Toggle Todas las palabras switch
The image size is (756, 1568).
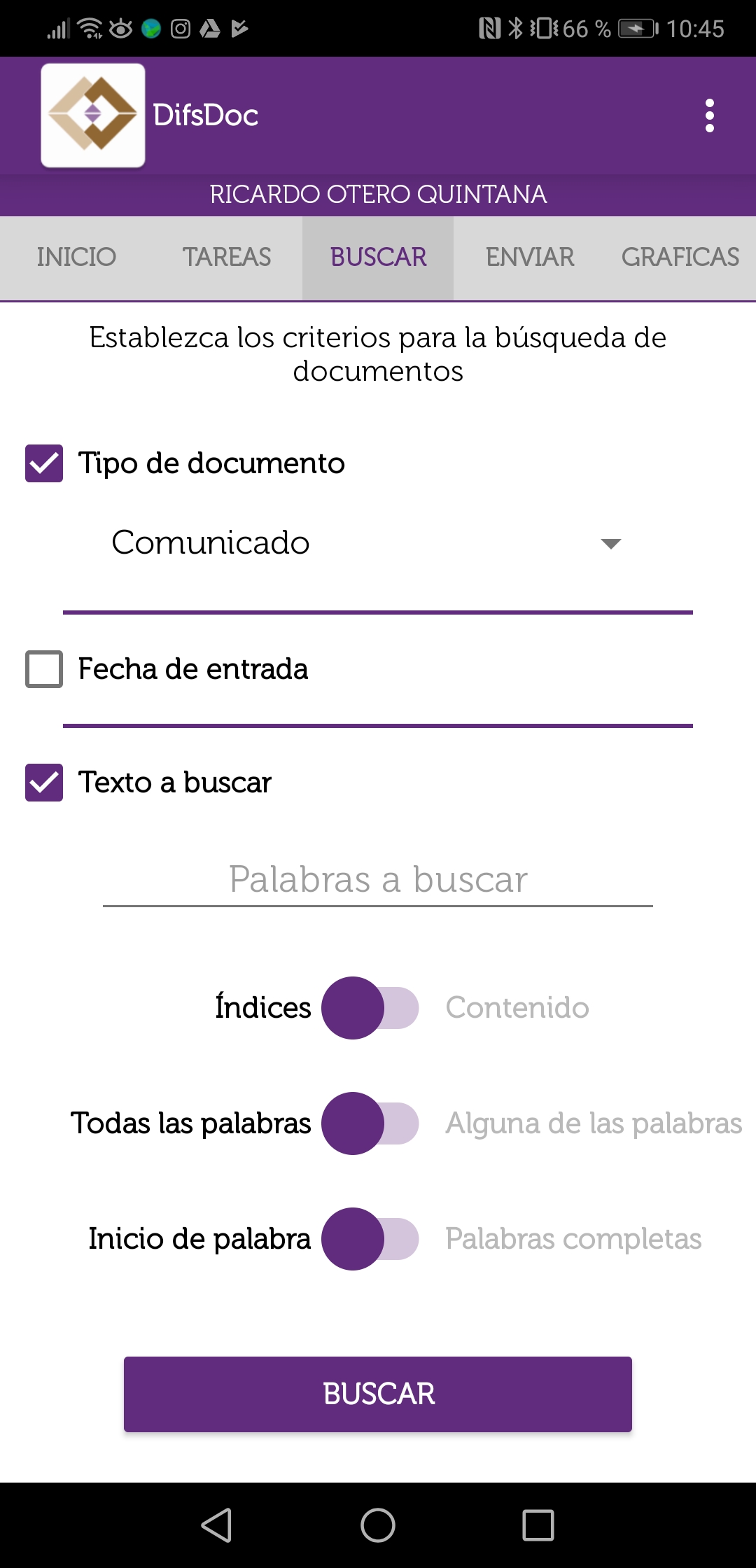coord(370,1123)
